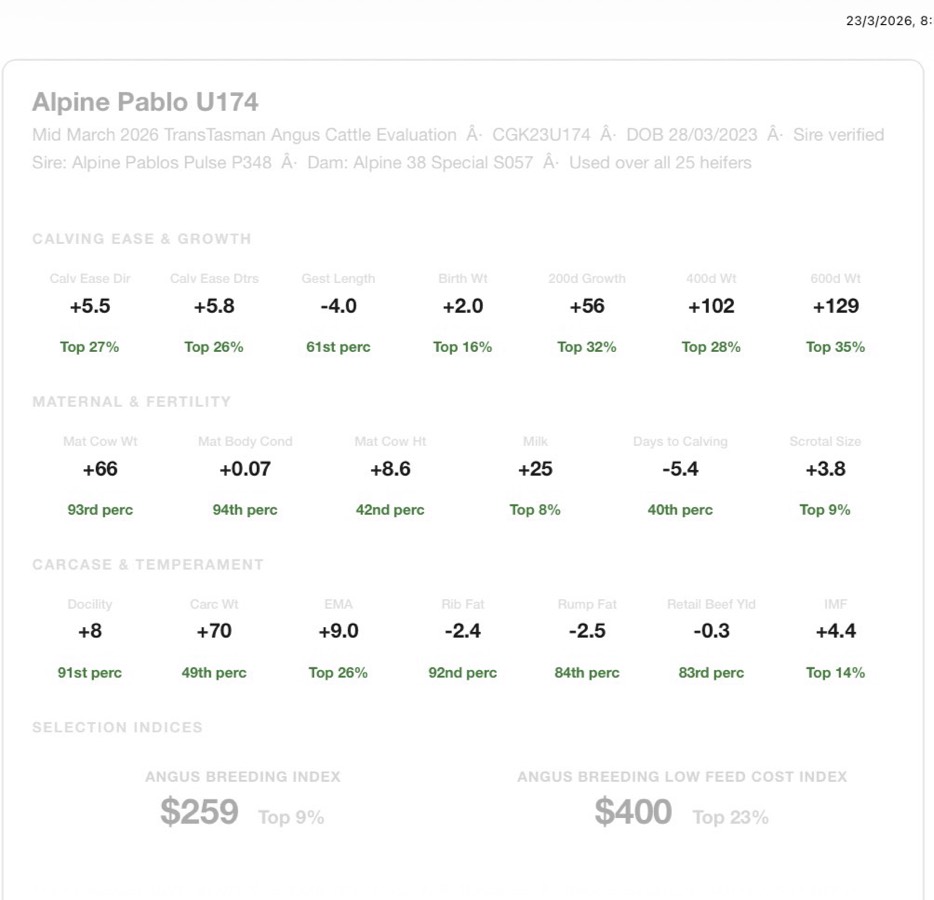The image size is (934, 900).
Task: Select the EMA +9.0 value
Action: [338, 631]
